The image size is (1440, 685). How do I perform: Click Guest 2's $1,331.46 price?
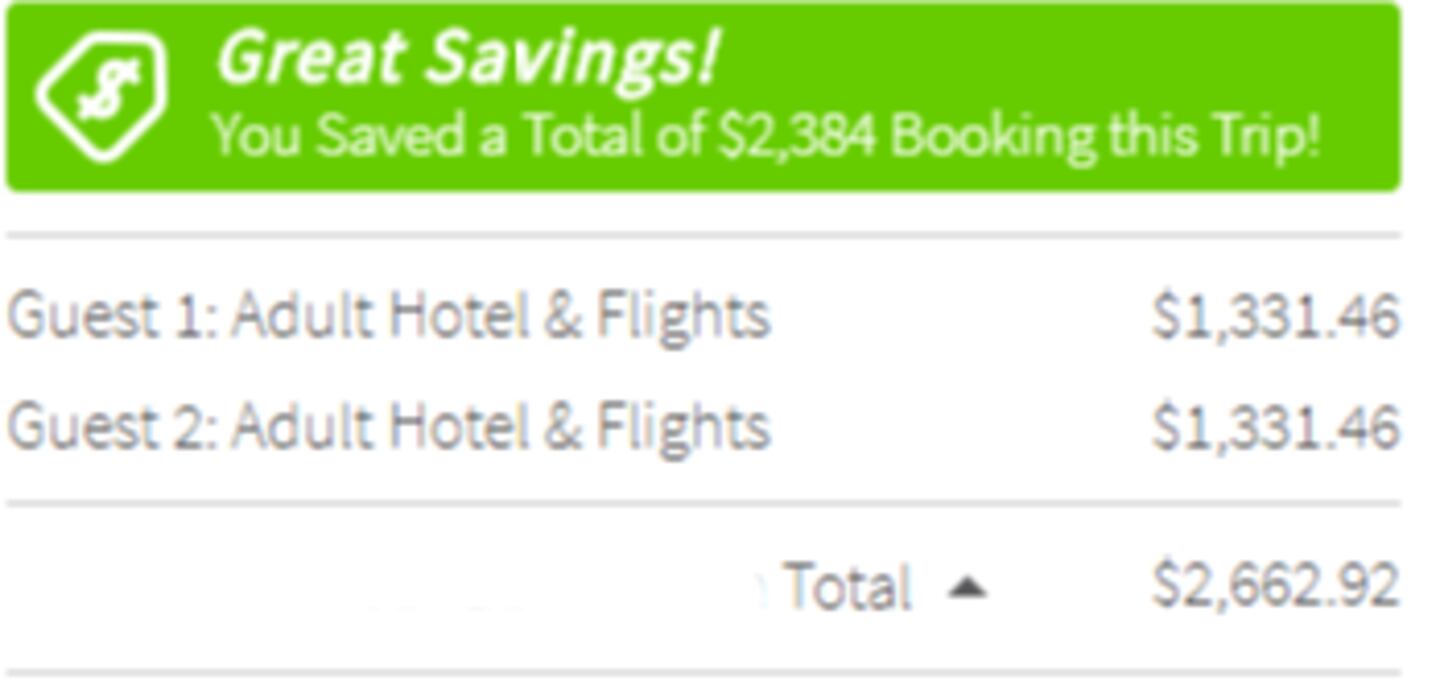(1275, 427)
